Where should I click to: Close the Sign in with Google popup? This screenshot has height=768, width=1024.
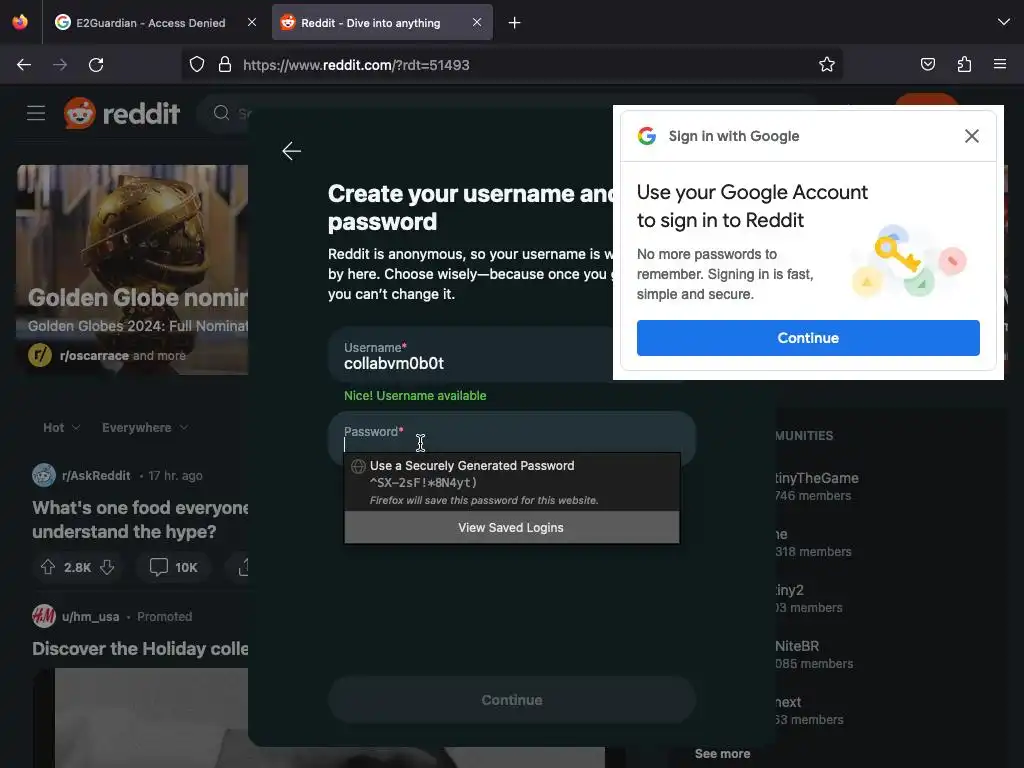click(x=972, y=136)
